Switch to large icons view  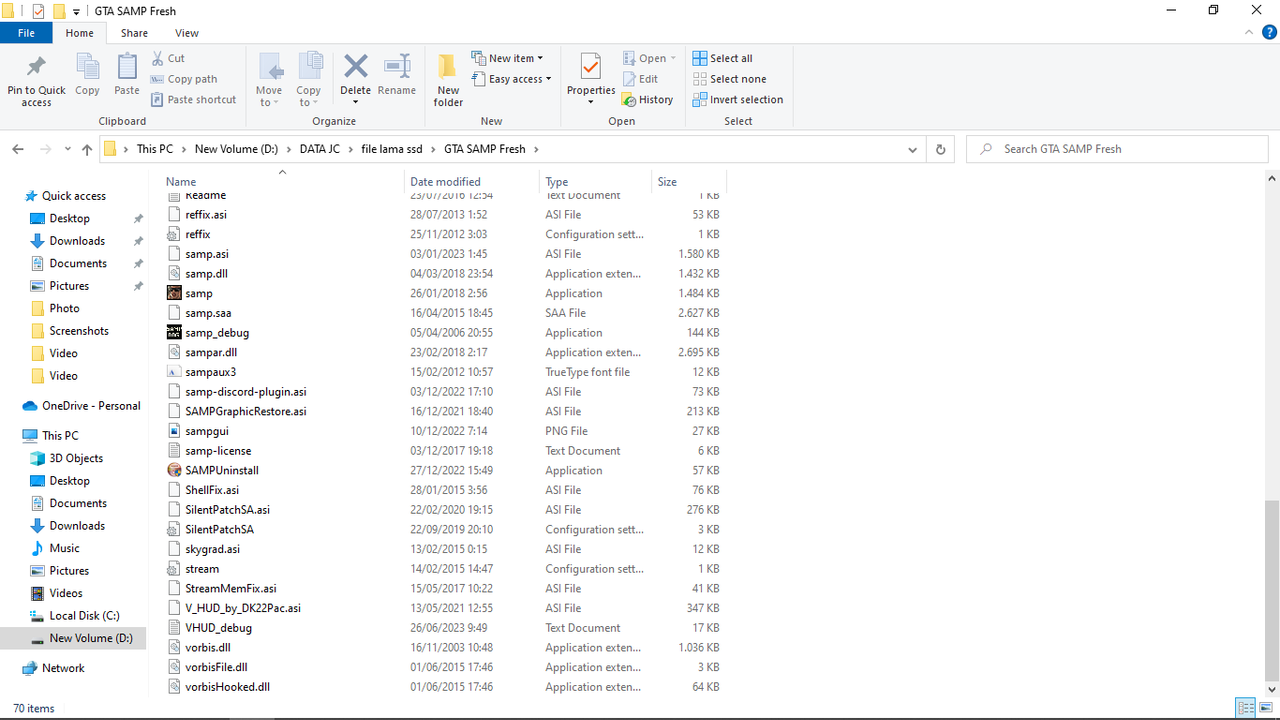coord(1268,708)
